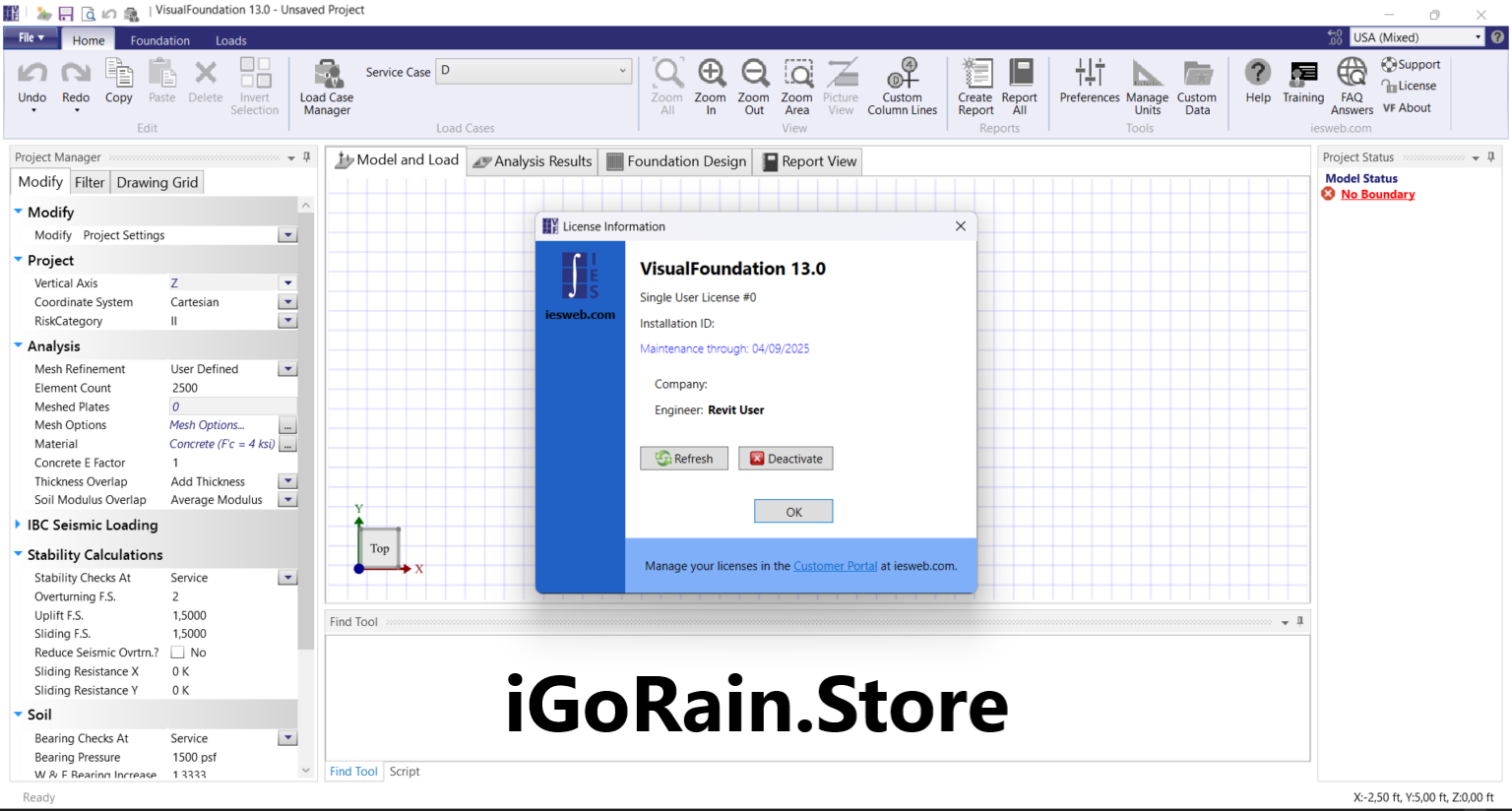Click the Load Case Manager icon
Image resolution: width=1512 pixels, height=811 pixels.
327,76
